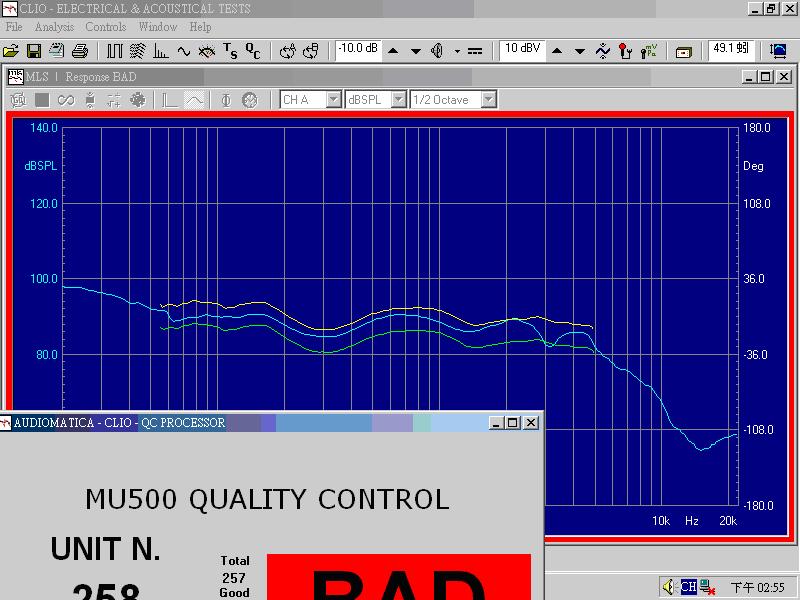Increase output level above -10.0 dB
Screen dimensions: 800x600
point(393,51)
